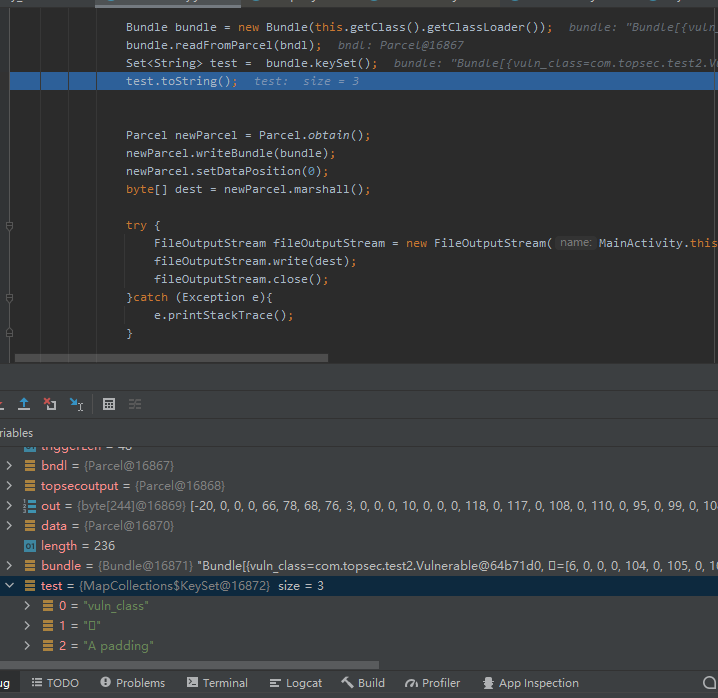Click the "catch (Exception e){" line

coord(199,297)
